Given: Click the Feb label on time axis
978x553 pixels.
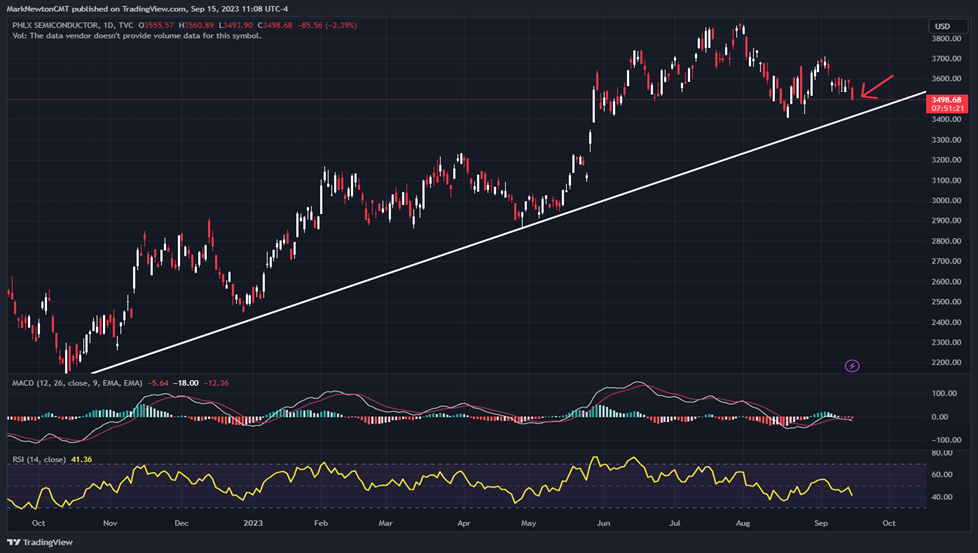Looking at the screenshot, I should click(x=321, y=523).
